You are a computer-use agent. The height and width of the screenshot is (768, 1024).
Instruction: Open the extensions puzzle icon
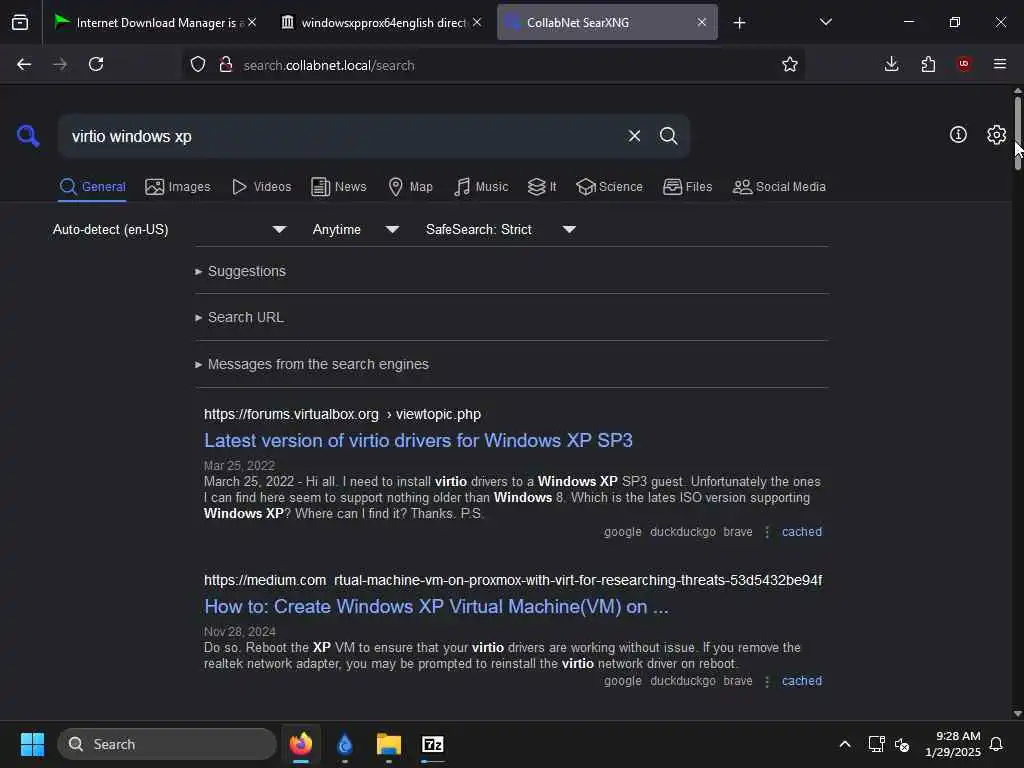(x=928, y=64)
